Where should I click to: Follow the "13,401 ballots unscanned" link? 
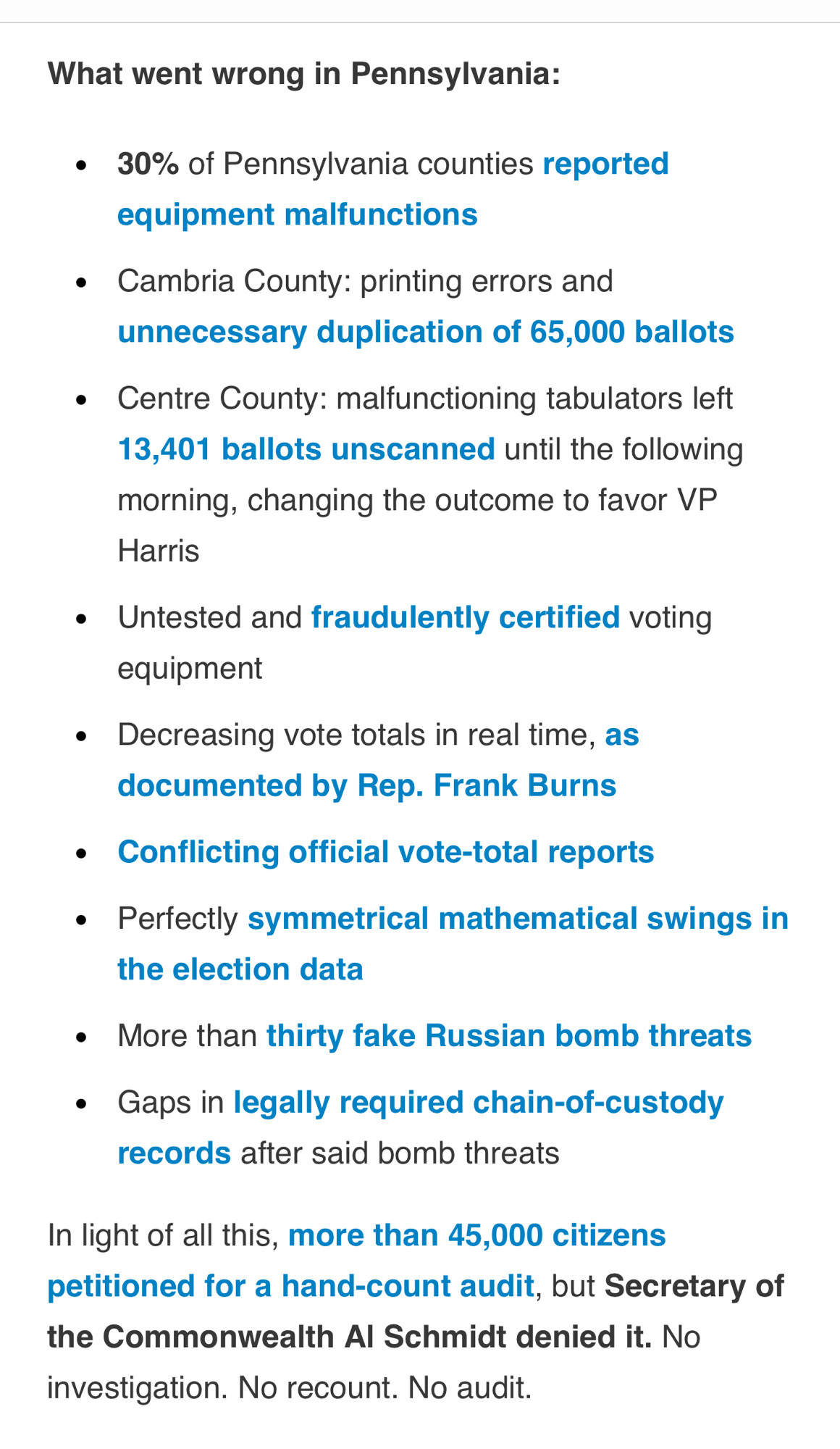click(x=306, y=449)
